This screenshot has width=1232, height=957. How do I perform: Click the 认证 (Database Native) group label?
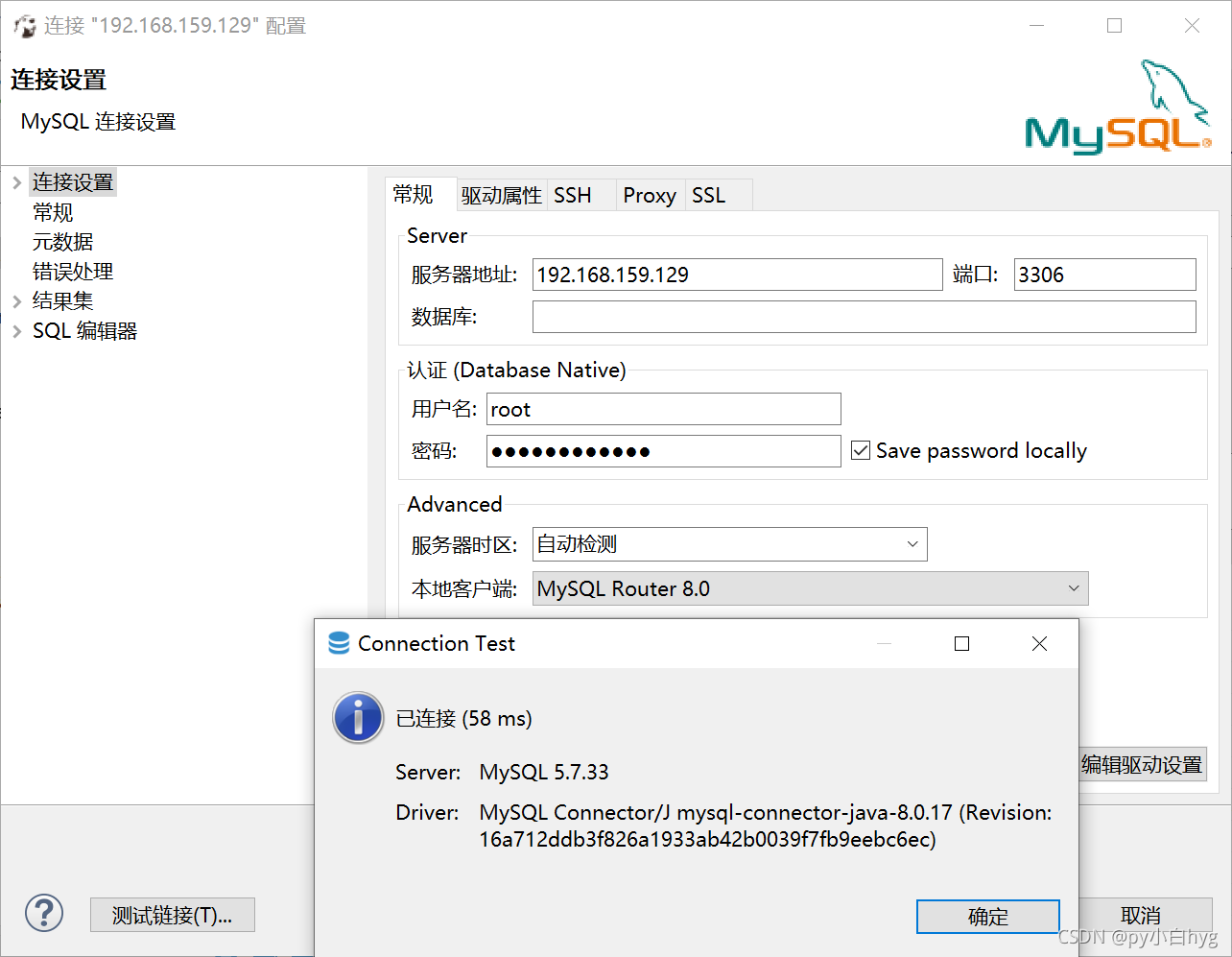(516, 371)
